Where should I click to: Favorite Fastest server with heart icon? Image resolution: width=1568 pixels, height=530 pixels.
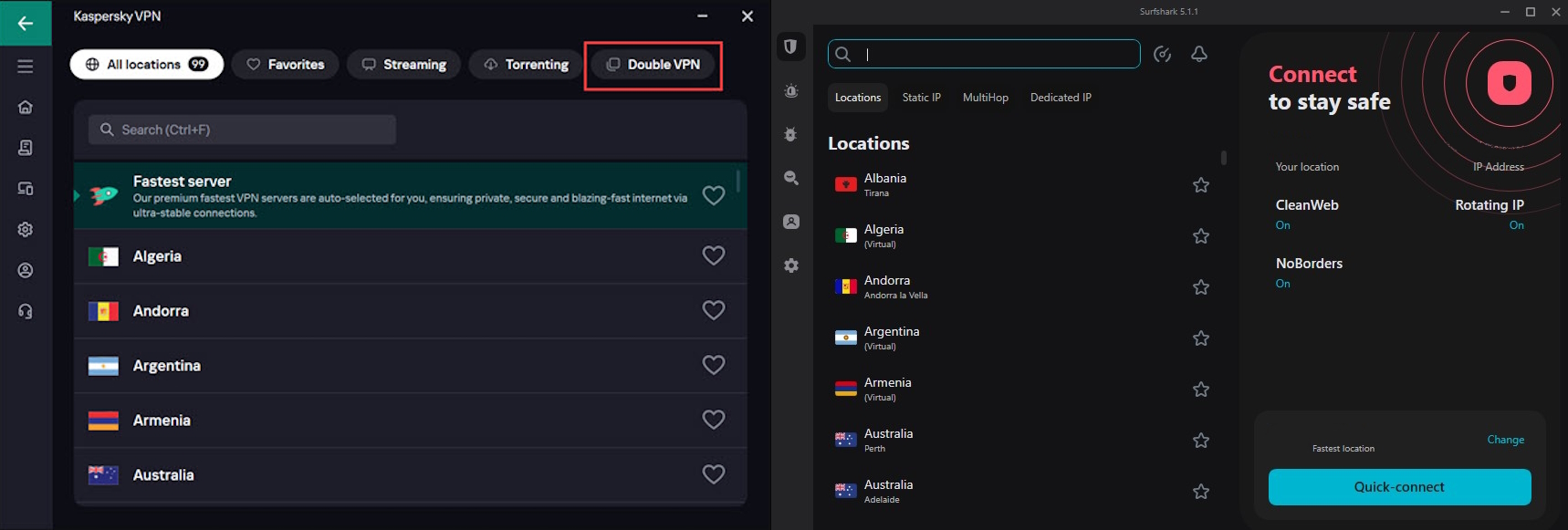pos(714,195)
